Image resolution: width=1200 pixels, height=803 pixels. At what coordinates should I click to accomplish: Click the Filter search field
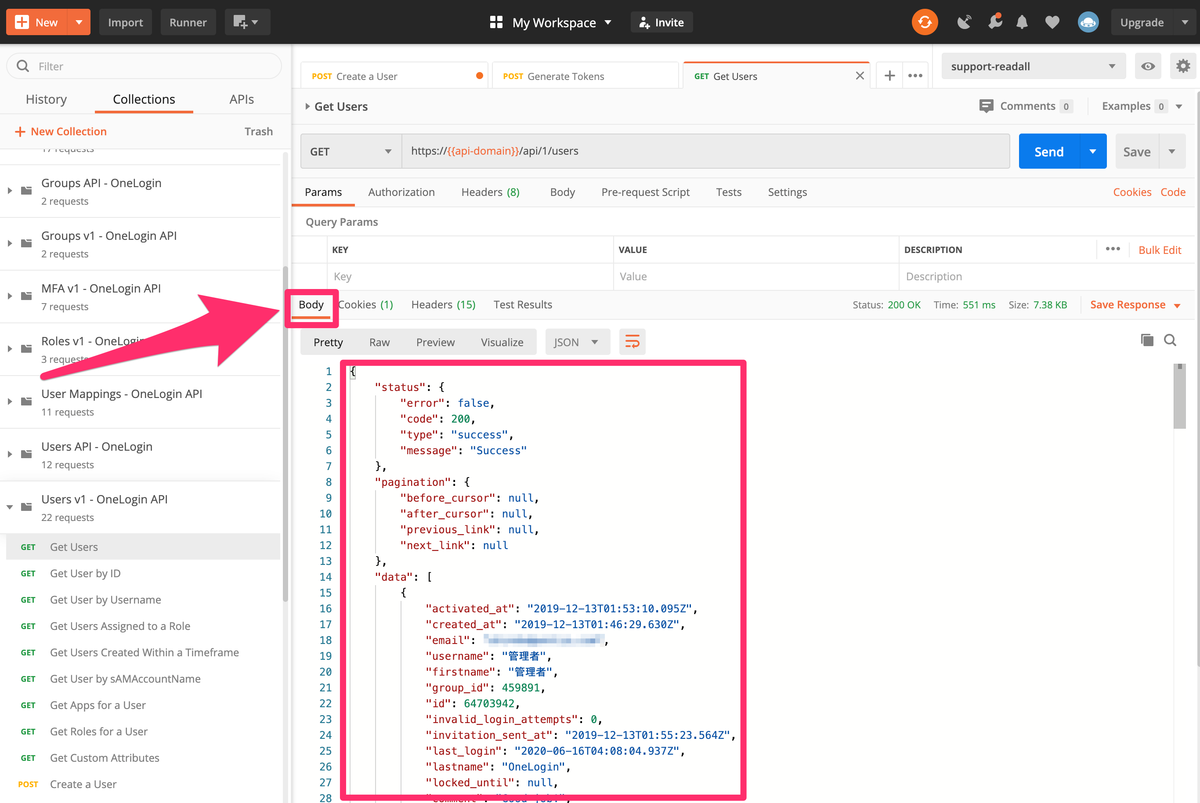(x=144, y=66)
